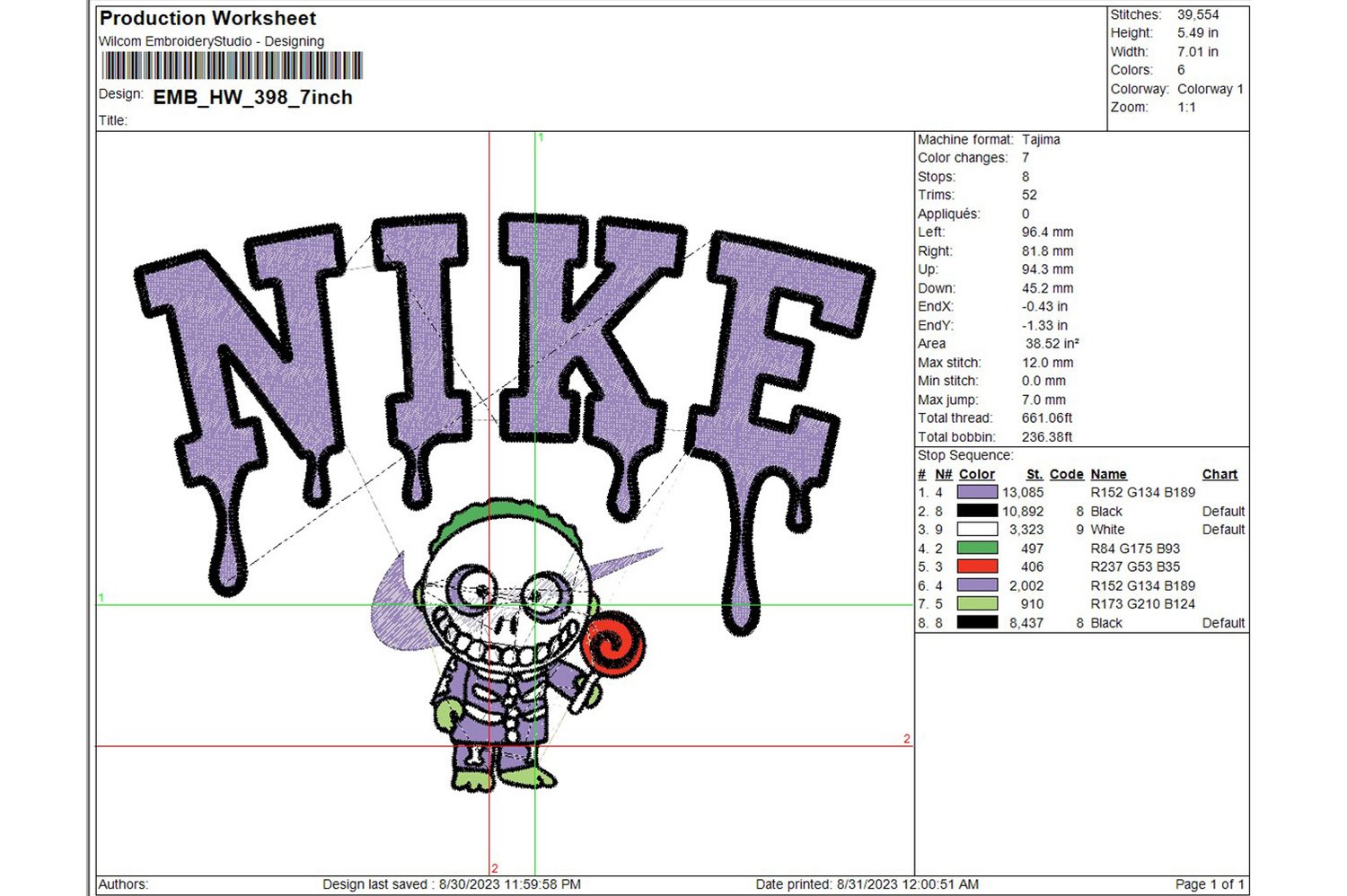Select the "Name" column header

click(1109, 474)
